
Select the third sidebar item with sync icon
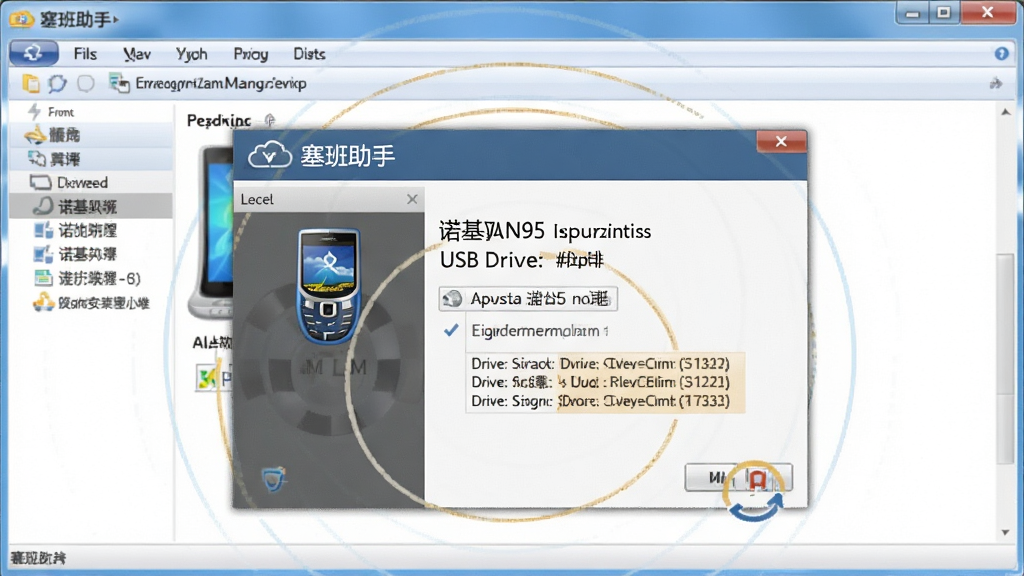coord(91,159)
